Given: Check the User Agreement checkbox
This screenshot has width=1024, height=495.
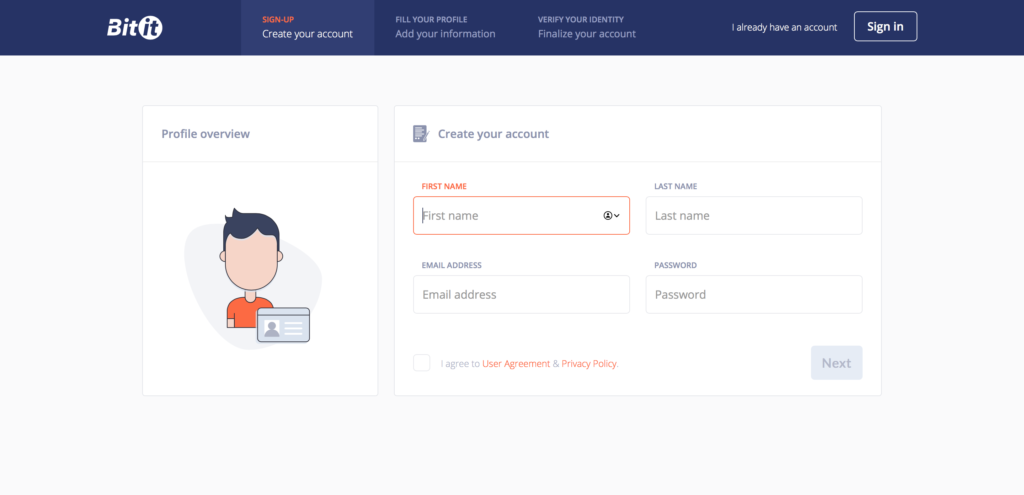Looking at the screenshot, I should coord(422,363).
